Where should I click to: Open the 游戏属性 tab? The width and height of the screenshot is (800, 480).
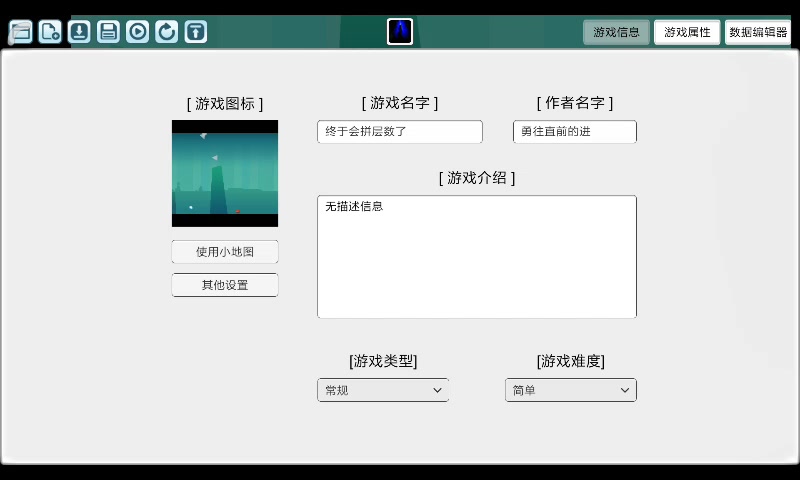click(687, 32)
